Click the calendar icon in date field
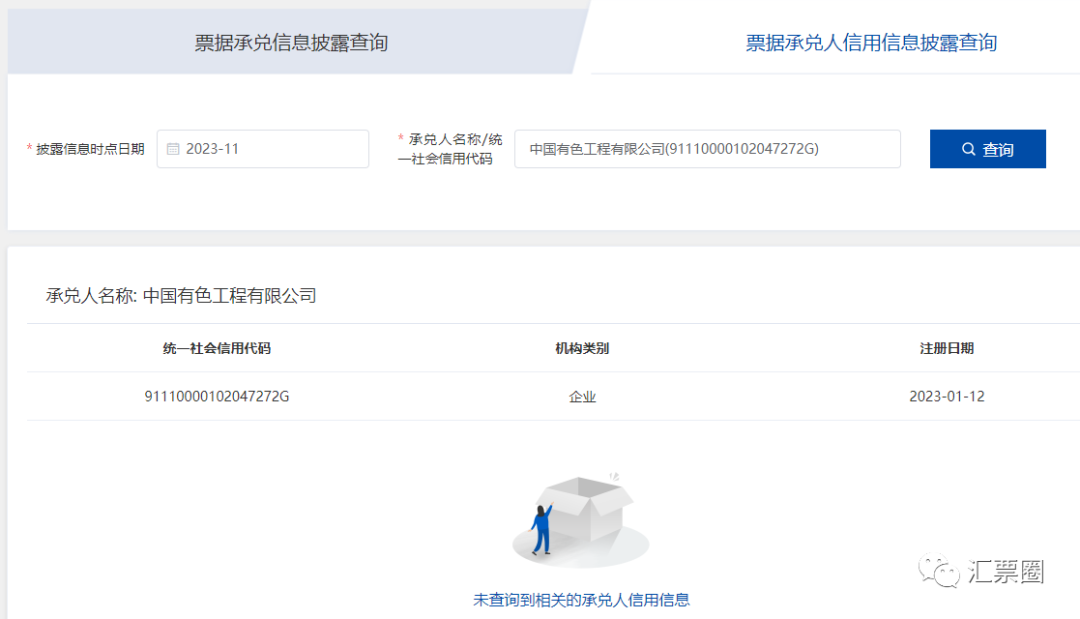This screenshot has width=1080, height=619. pyautogui.click(x=173, y=149)
